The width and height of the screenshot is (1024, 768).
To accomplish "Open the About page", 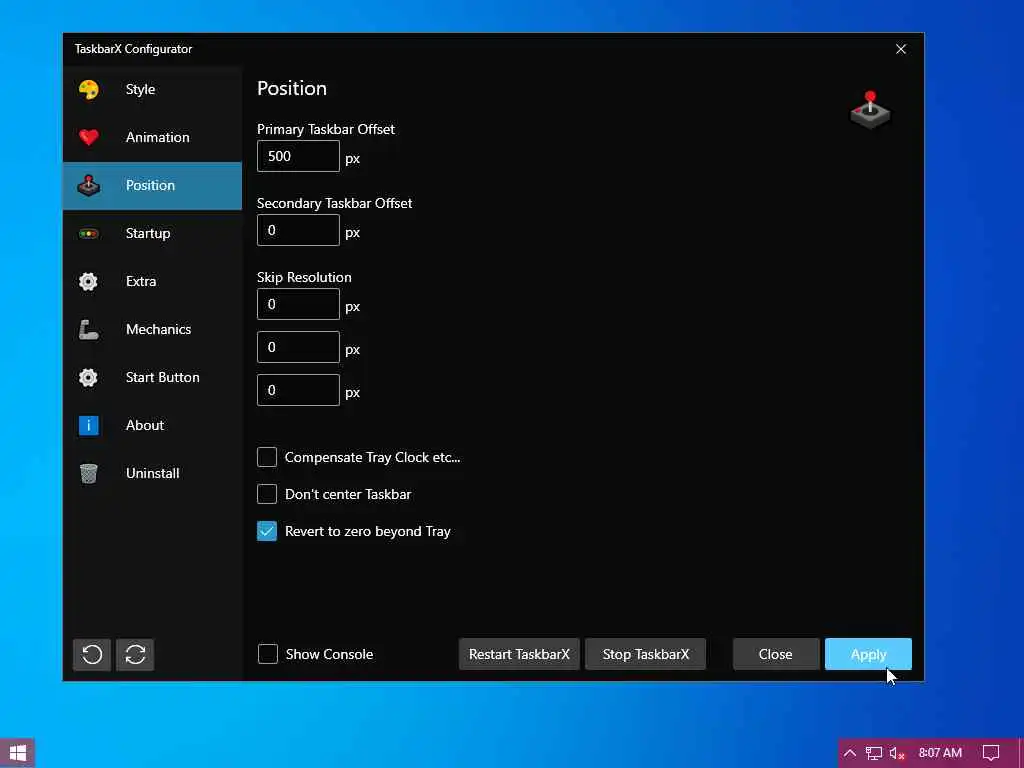I will [x=152, y=425].
